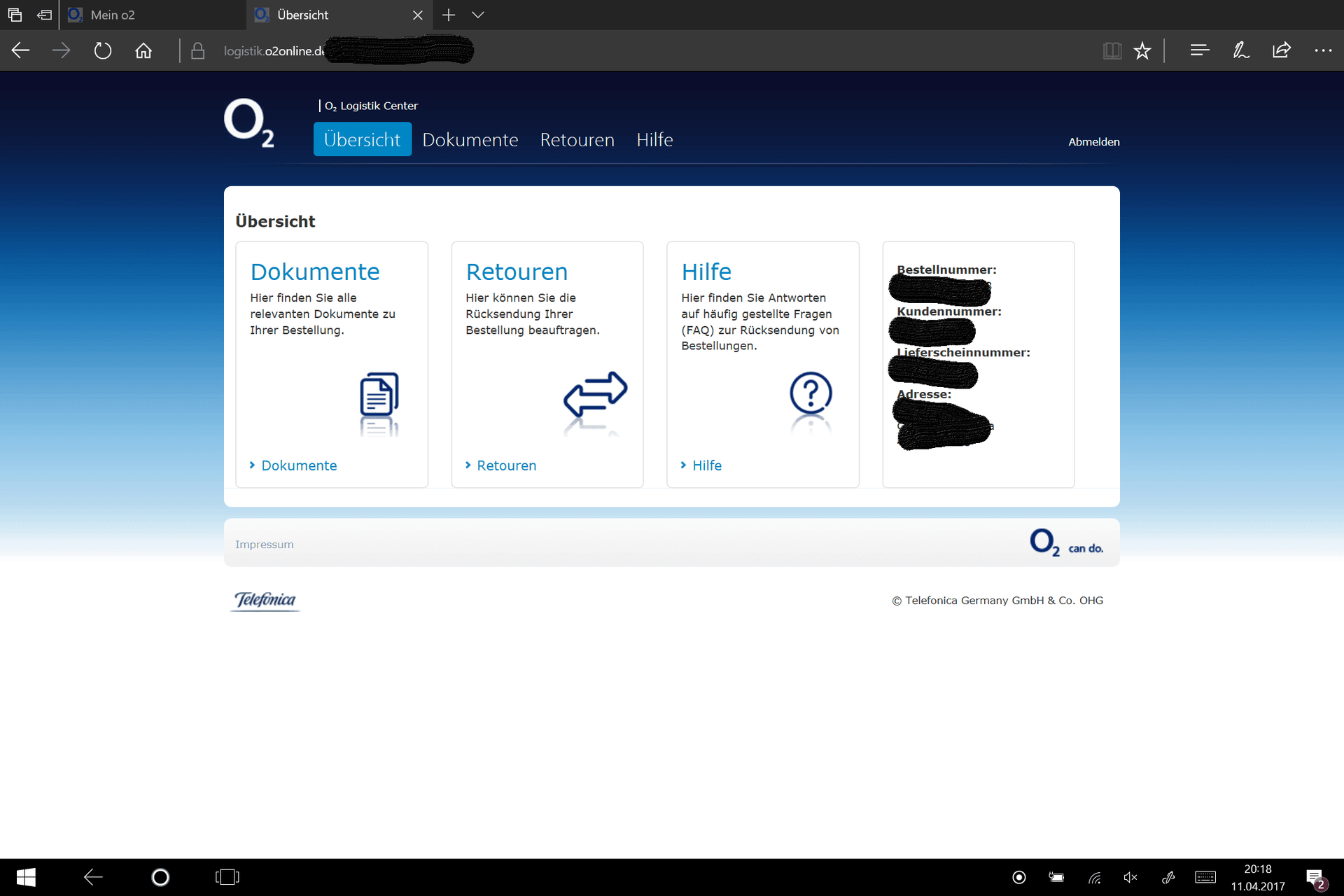Click the muted volume tray icon
This screenshot has height=896, width=1344.
(x=1130, y=877)
